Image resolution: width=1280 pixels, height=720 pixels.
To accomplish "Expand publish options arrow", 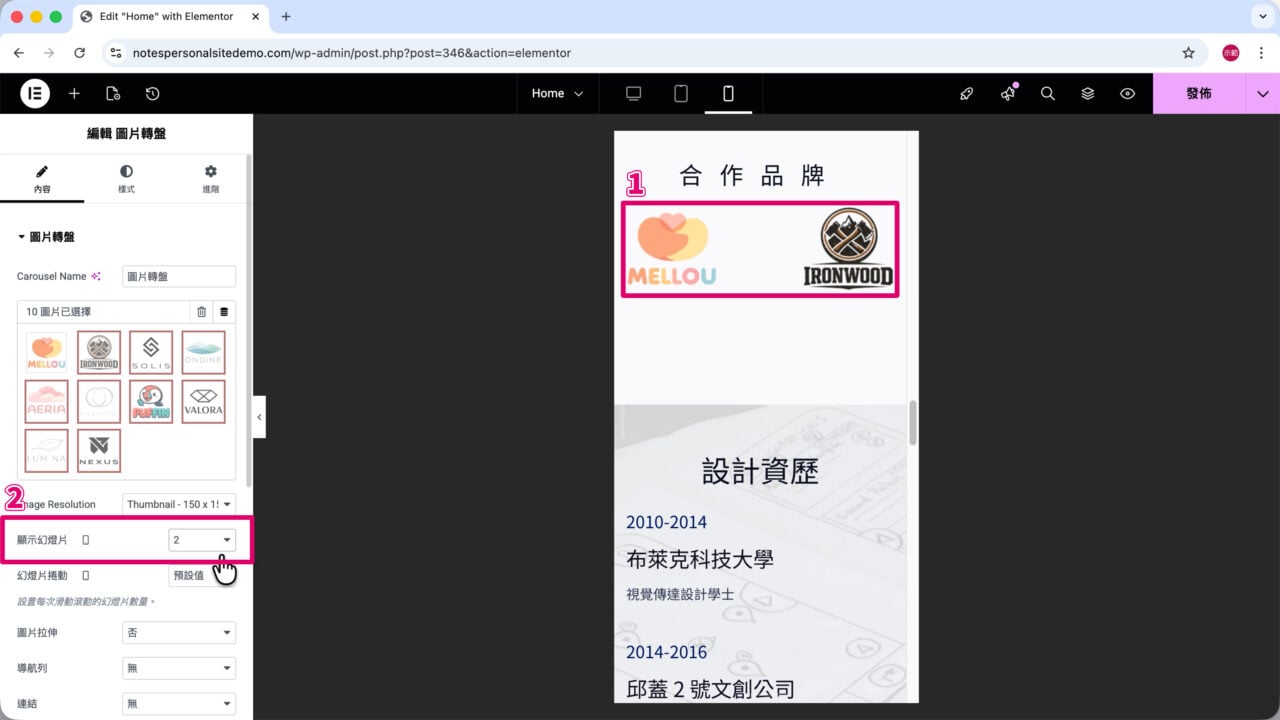I will pos(1262,93).
